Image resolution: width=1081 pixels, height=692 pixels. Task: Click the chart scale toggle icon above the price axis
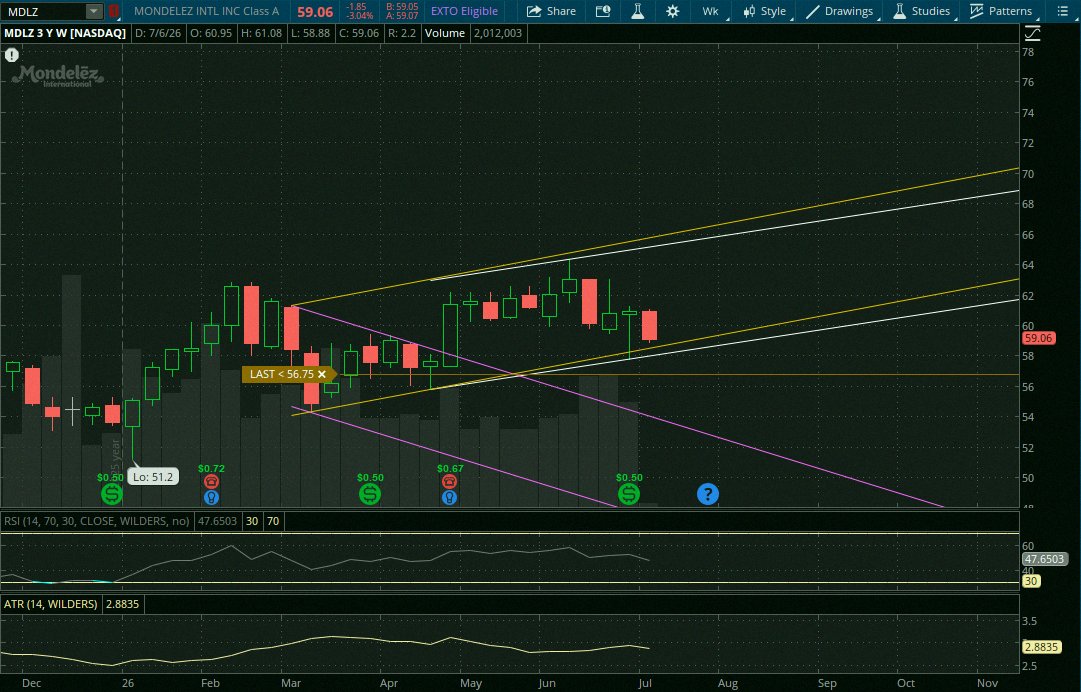click(x=1033, y=33)
